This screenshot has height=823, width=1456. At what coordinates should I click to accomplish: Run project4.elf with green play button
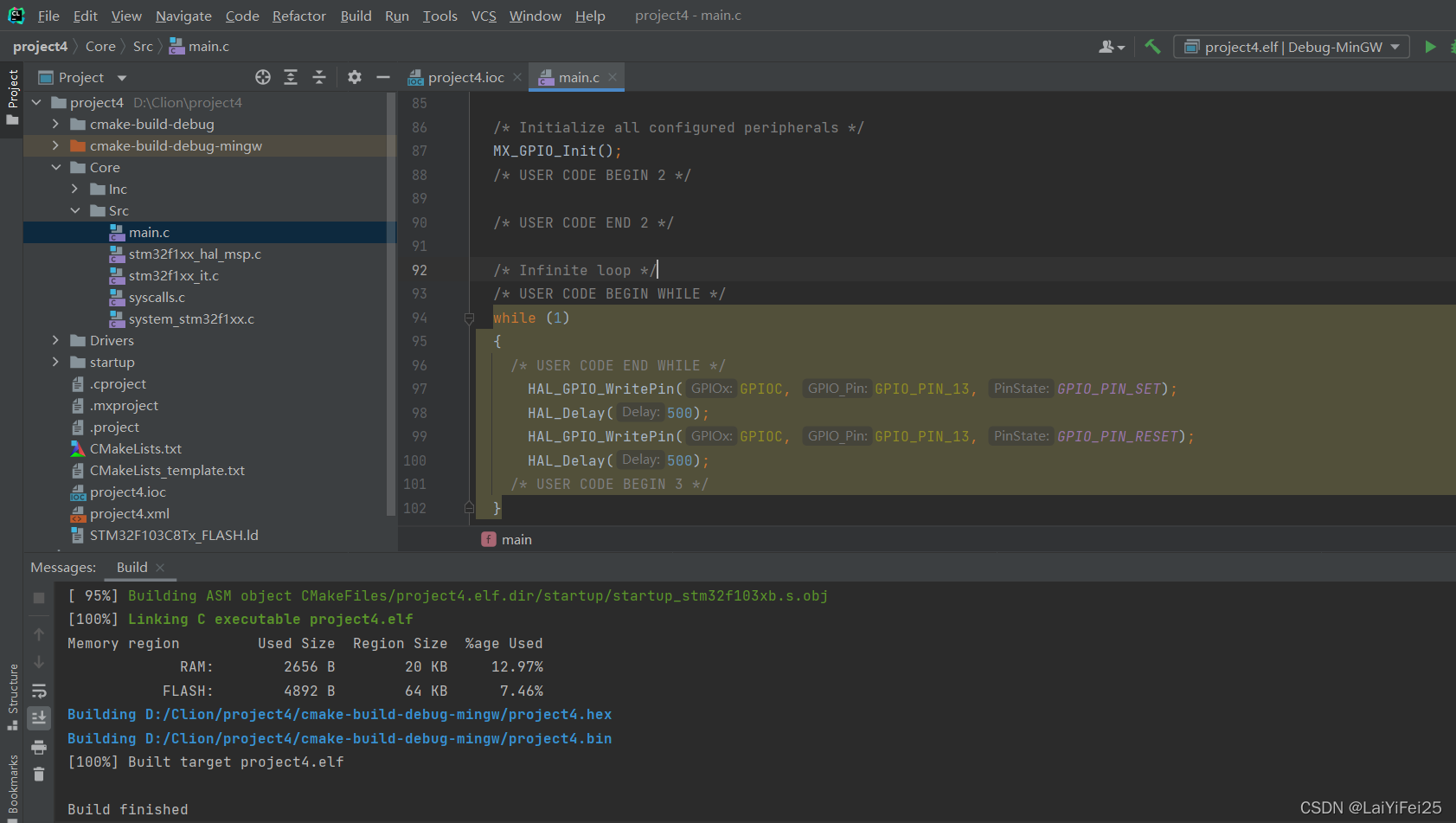[x=1430, y=47]
